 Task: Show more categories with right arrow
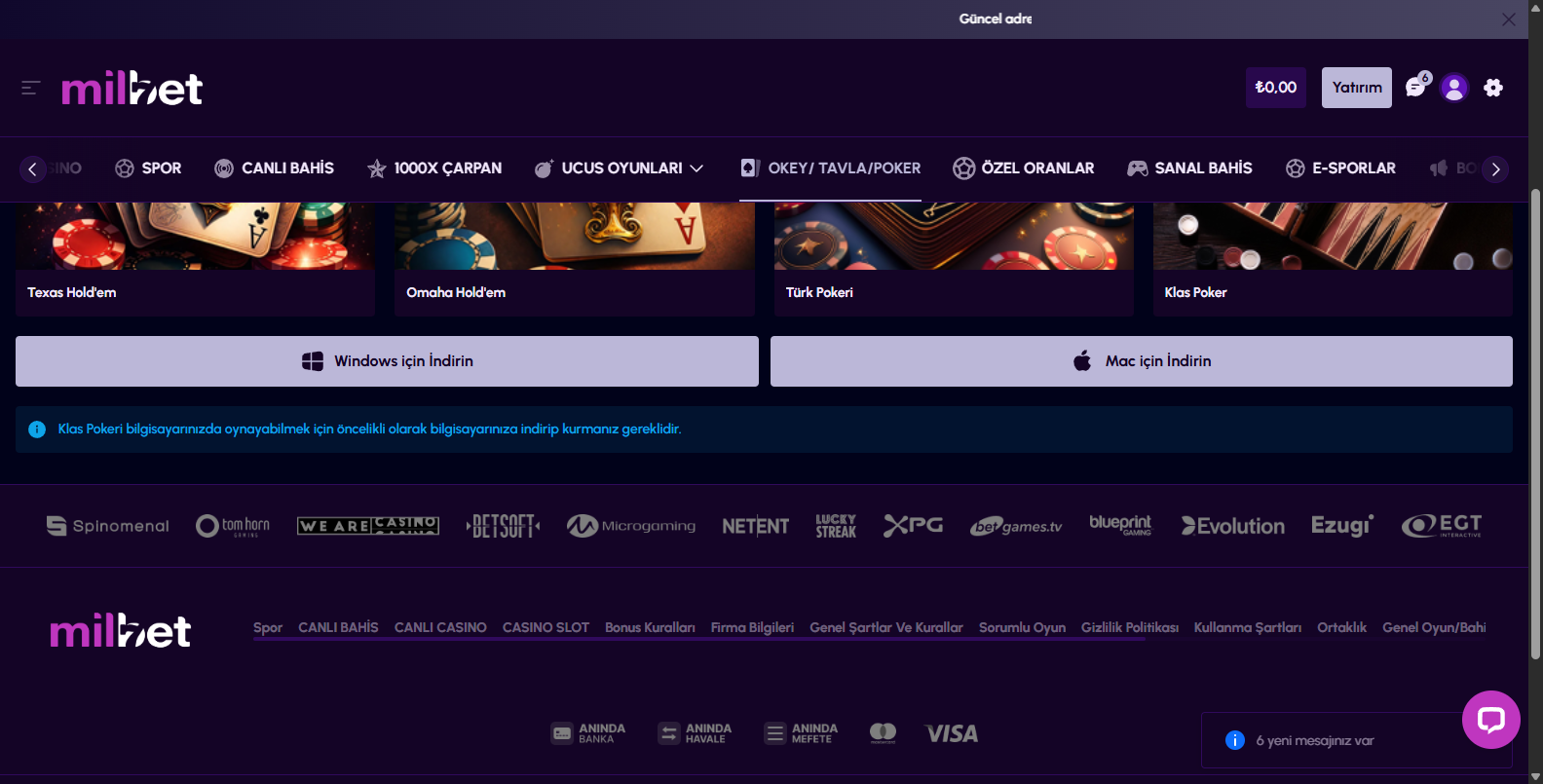pos(1495,168)
